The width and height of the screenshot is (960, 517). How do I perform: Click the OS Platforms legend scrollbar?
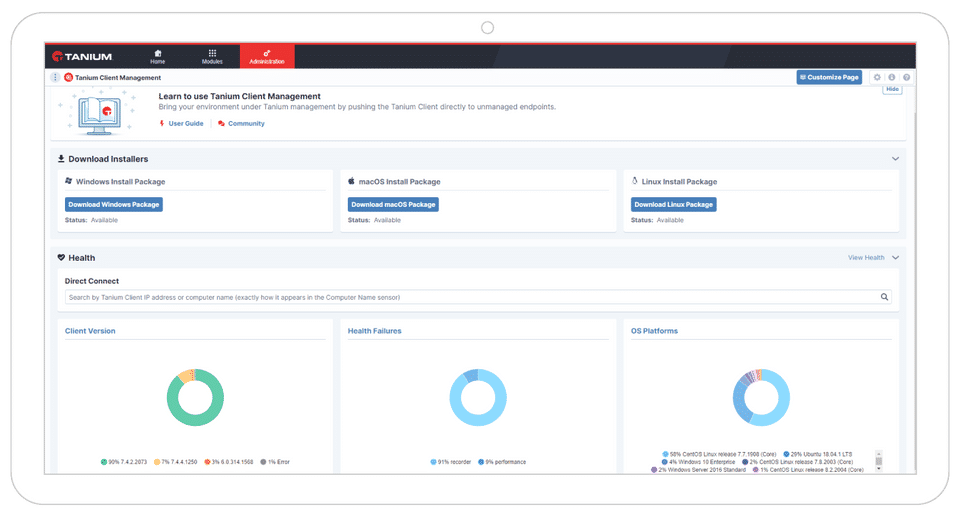point(879,461)
